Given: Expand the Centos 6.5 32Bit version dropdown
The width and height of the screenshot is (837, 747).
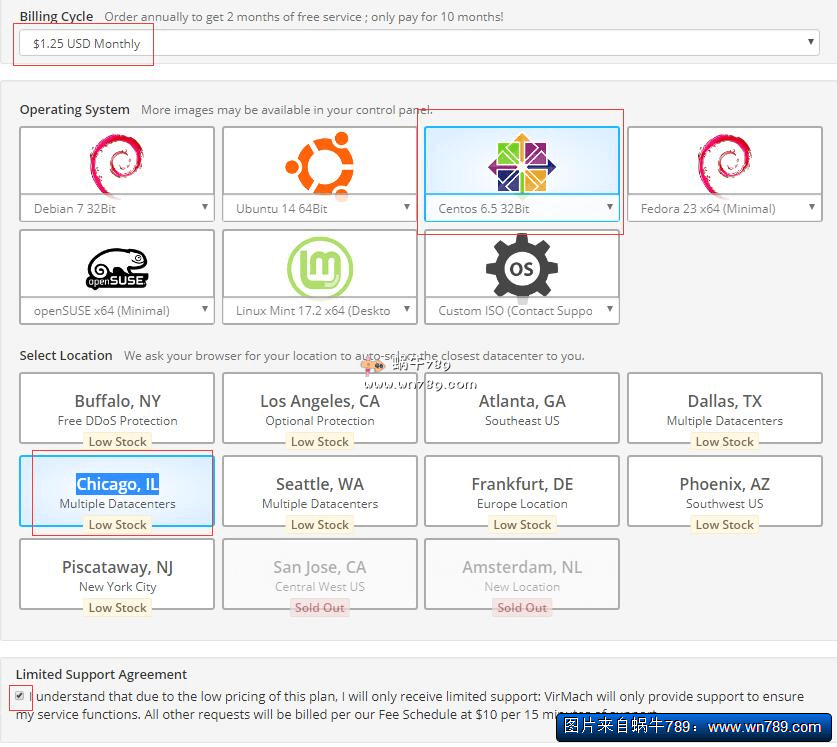Looking at the screenshot, I should pyautogui.click(x=521, y=208).
